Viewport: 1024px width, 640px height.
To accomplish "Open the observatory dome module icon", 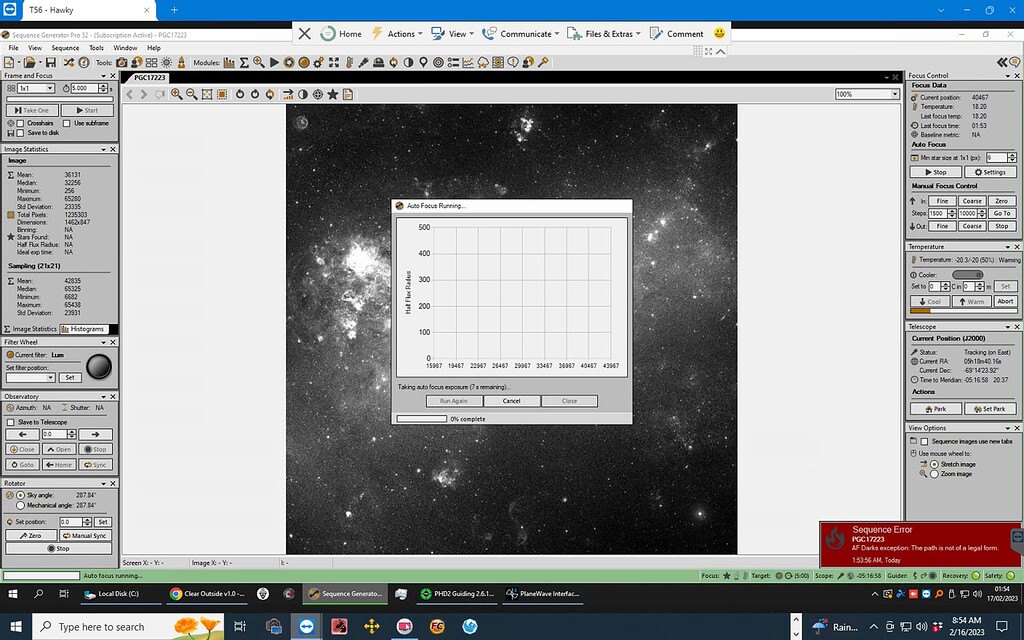I will click(378, 63).
